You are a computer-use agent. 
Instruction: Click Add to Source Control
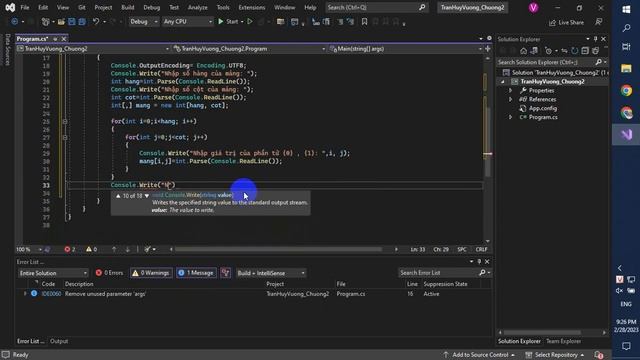479,355
